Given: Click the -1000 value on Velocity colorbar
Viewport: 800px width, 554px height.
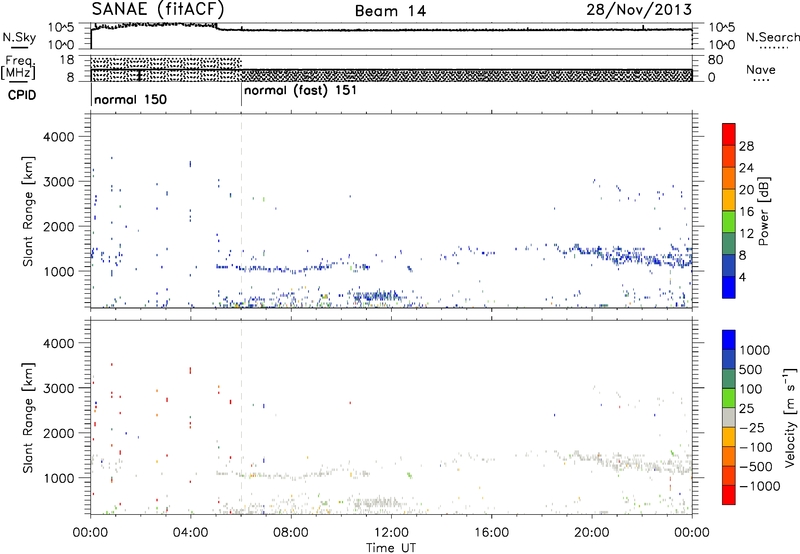Looking at the screenshot, I should pyautogui.click(x=760, y=486).
